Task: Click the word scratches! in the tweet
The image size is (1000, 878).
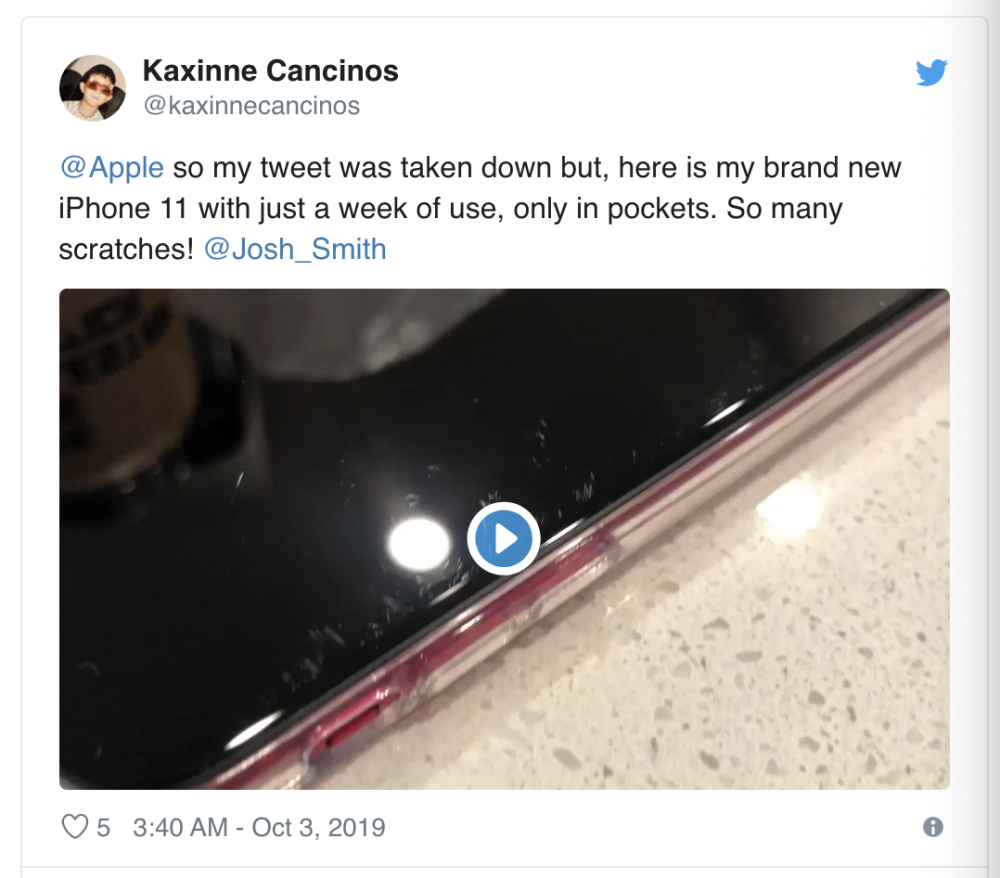Action: [x=126, y=249]
